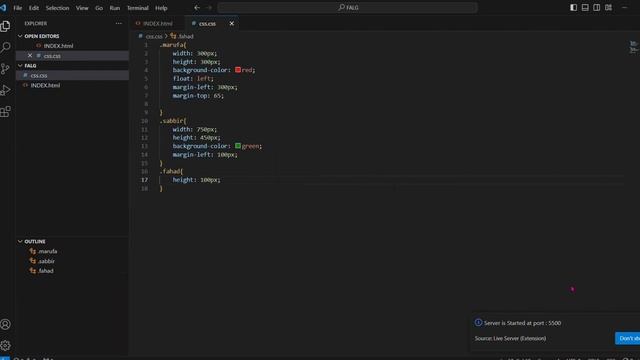Click the go forward arrow
This screenshot has width=640, height=360.
tap(209, 7)
